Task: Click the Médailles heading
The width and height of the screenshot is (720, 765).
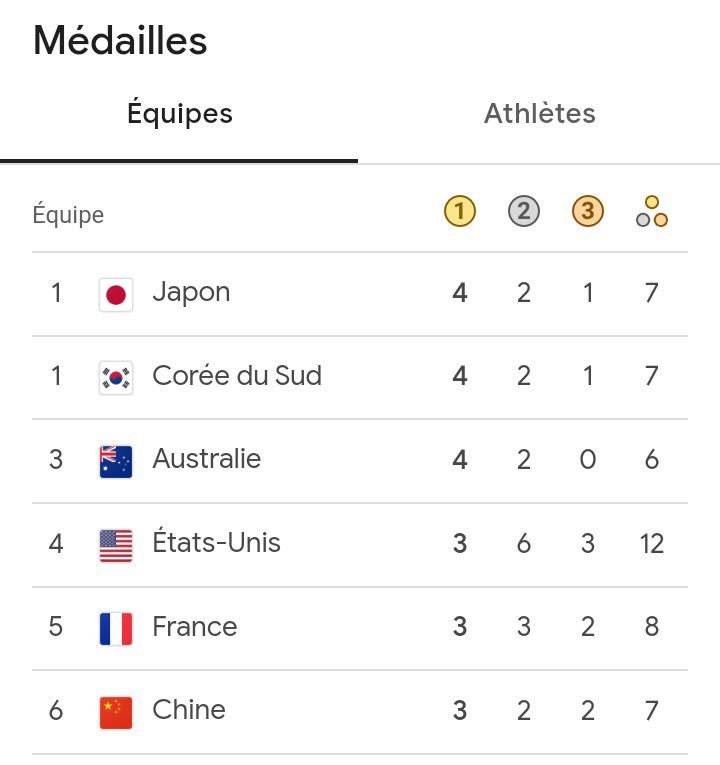Action: 120,41
